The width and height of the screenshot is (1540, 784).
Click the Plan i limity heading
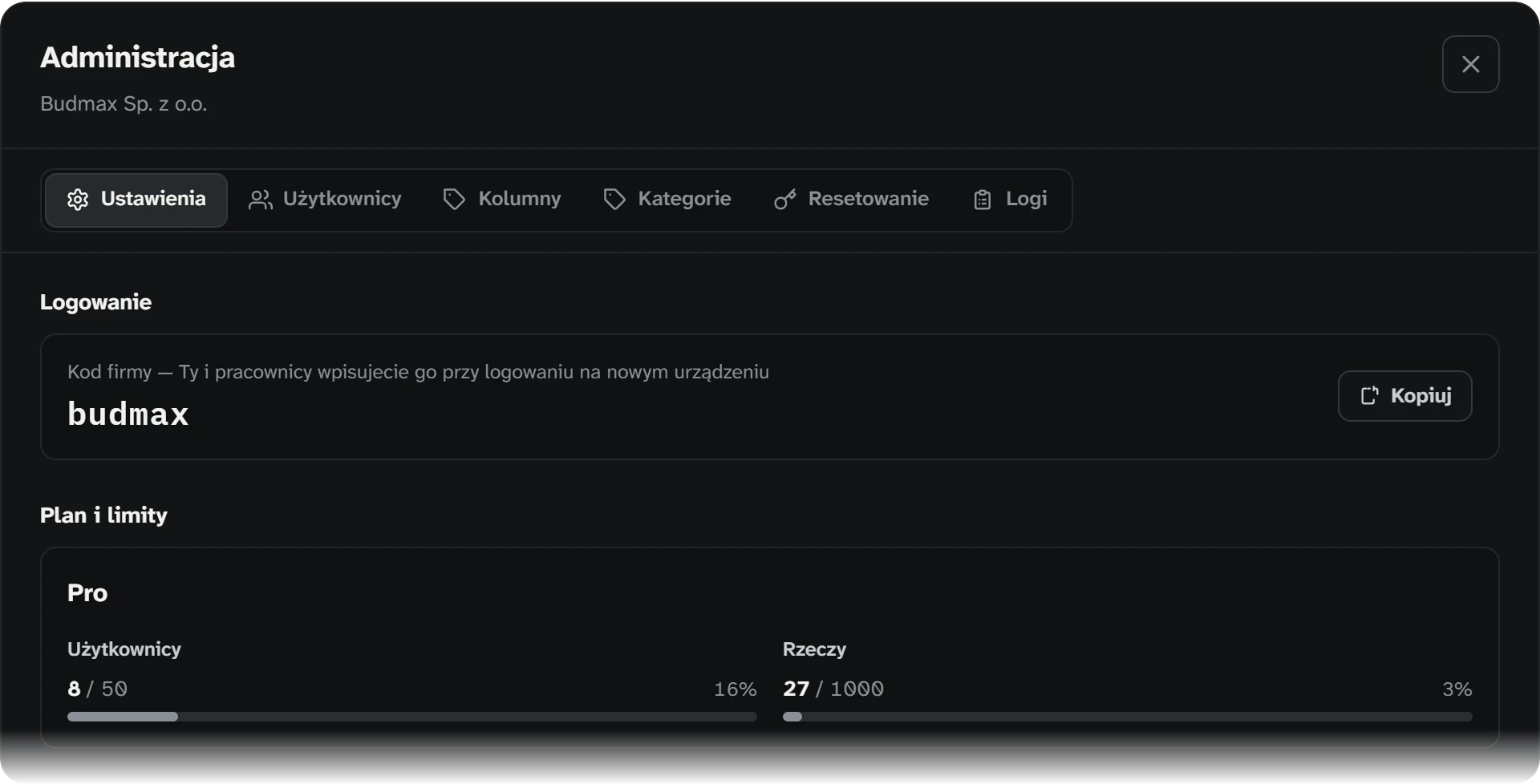coord(103,515)
